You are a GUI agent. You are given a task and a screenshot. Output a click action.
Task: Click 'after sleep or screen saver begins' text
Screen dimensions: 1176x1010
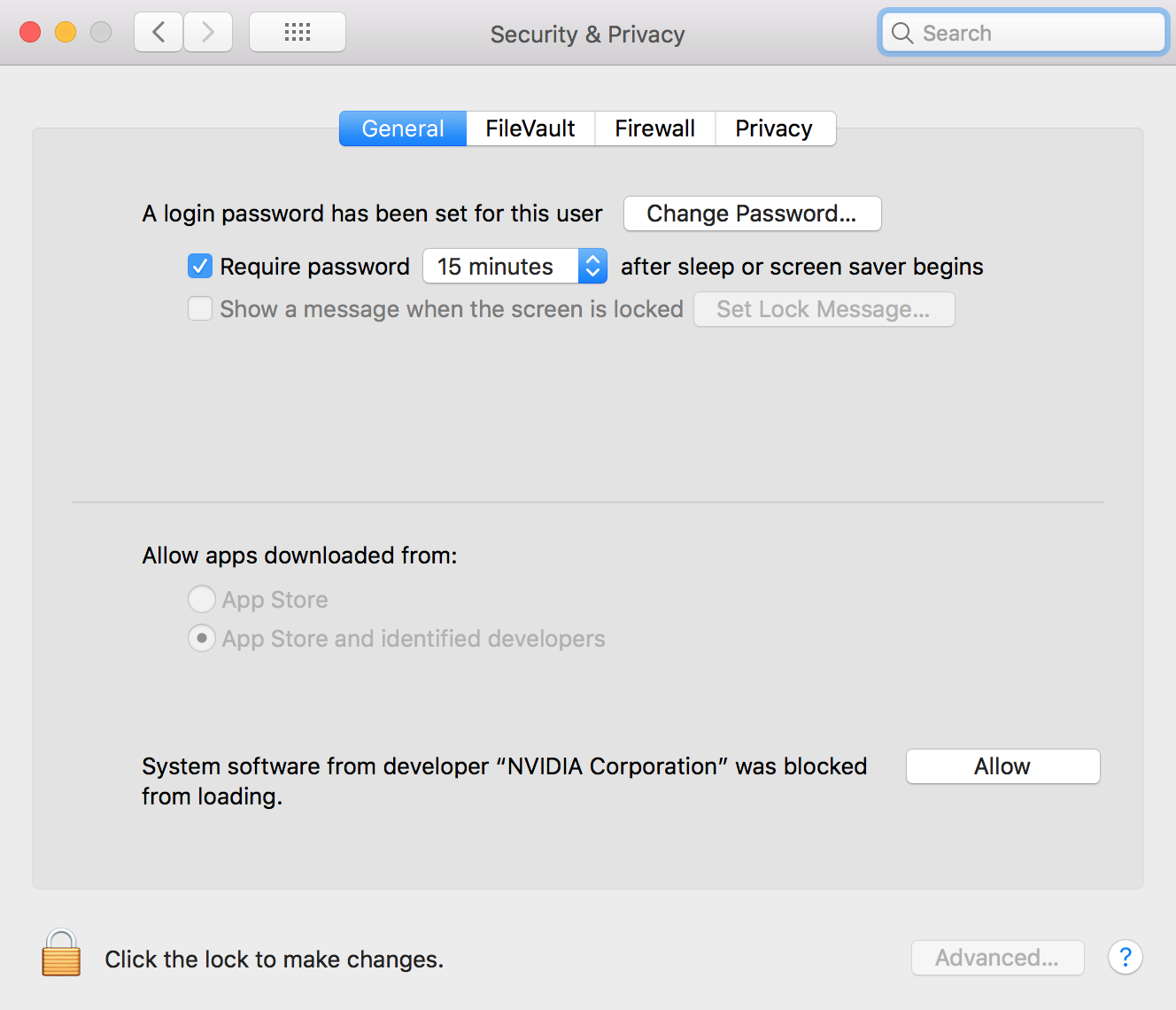pos(801,267)
